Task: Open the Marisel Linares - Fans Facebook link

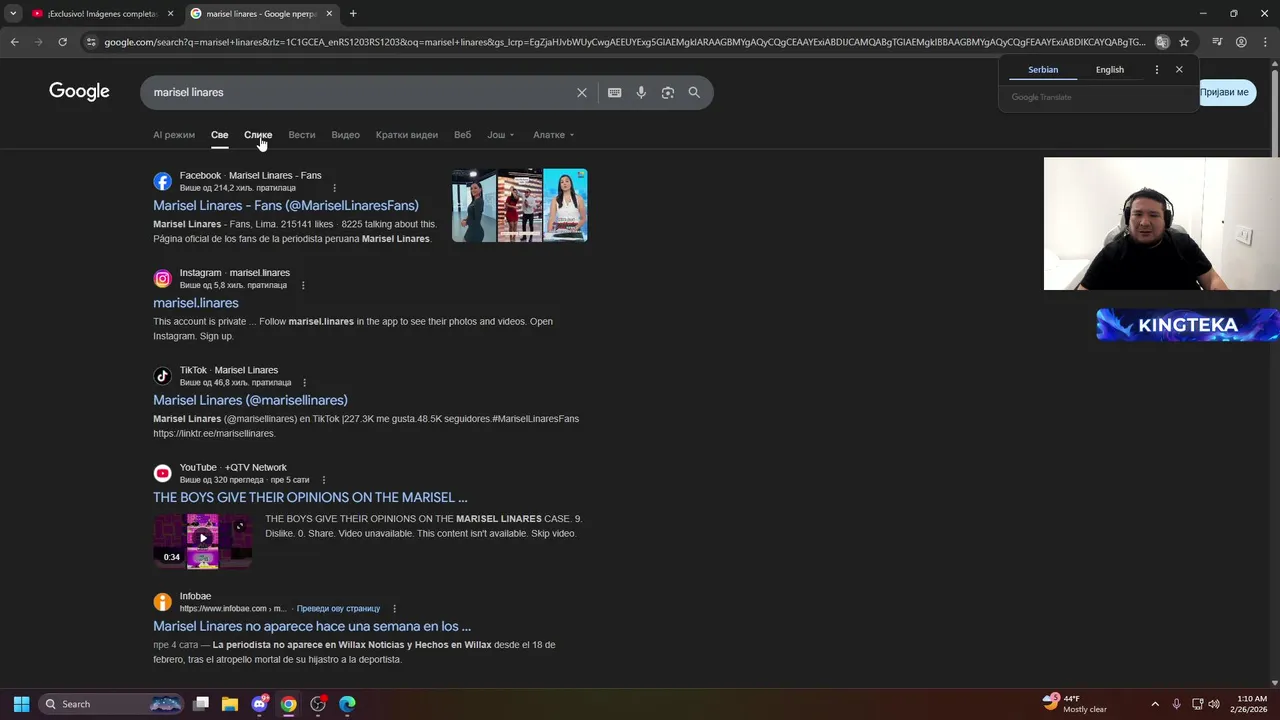Action: 286,206
